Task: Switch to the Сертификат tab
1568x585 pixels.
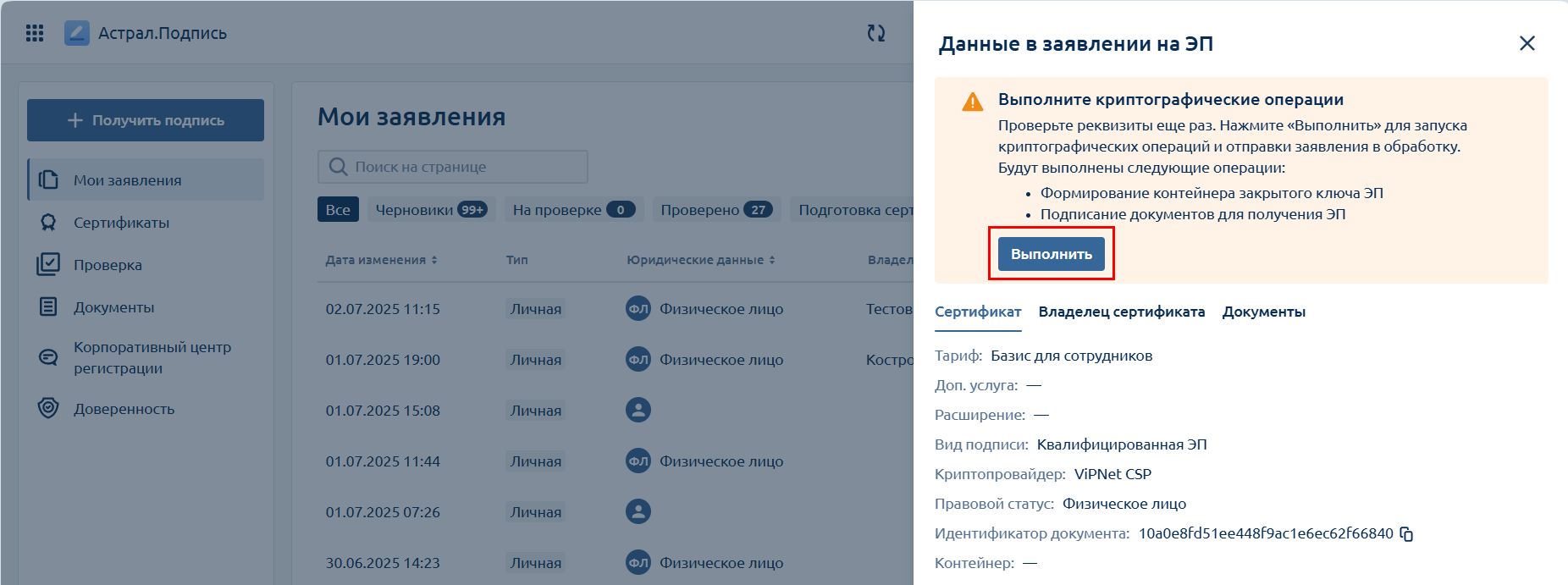Action: click(978, 312)
